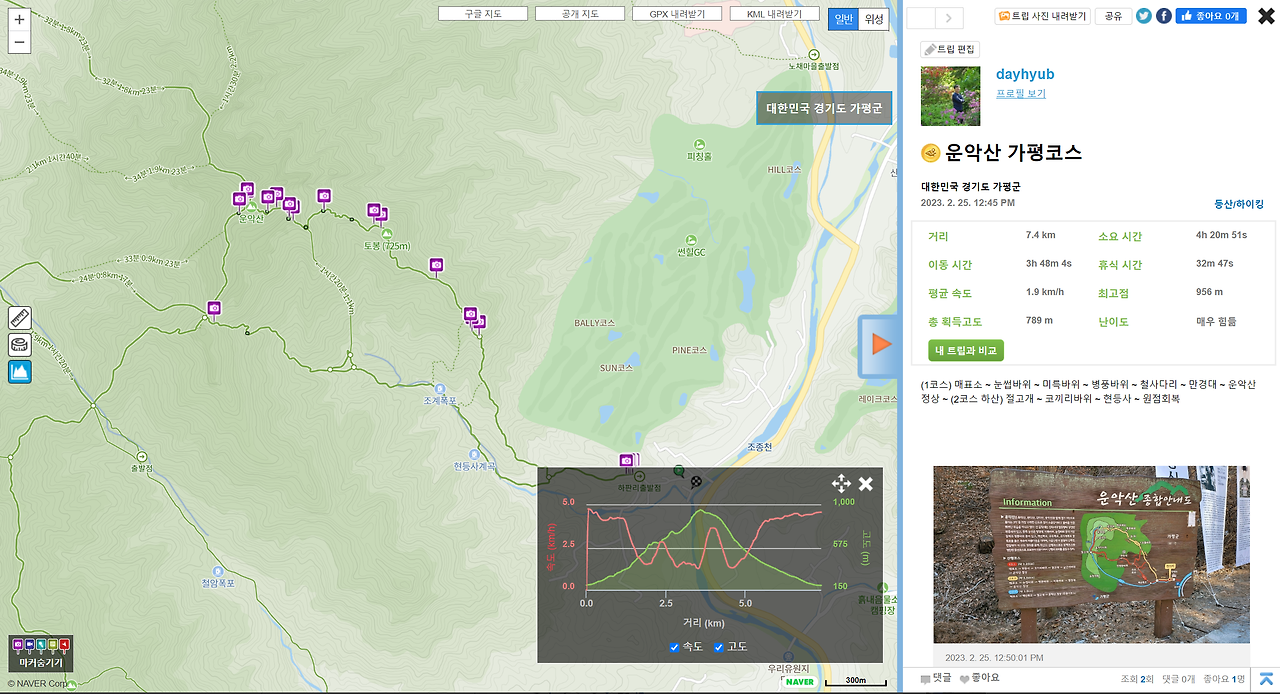Viewport: 1280px width, 694px height.
Task: Click the 공유 share button
Action: (x=1113, y=16)
